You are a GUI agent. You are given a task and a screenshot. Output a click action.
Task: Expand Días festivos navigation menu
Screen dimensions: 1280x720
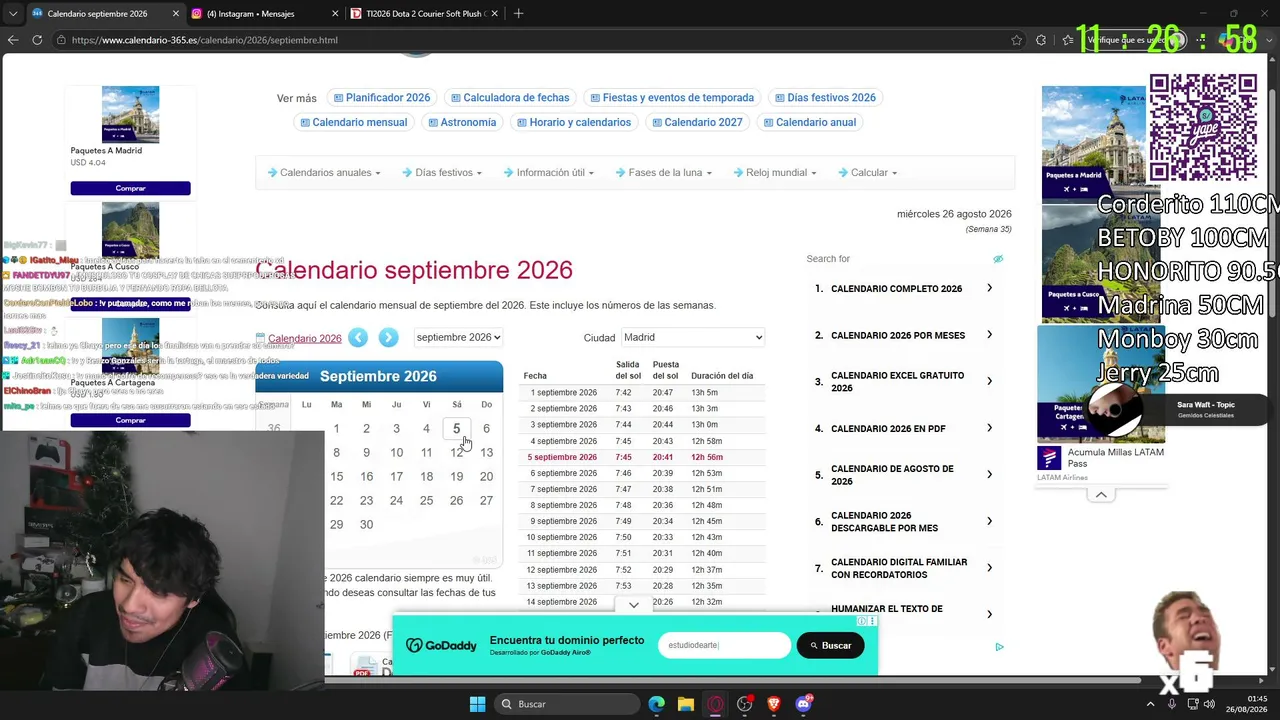click(x=442, y=172)
